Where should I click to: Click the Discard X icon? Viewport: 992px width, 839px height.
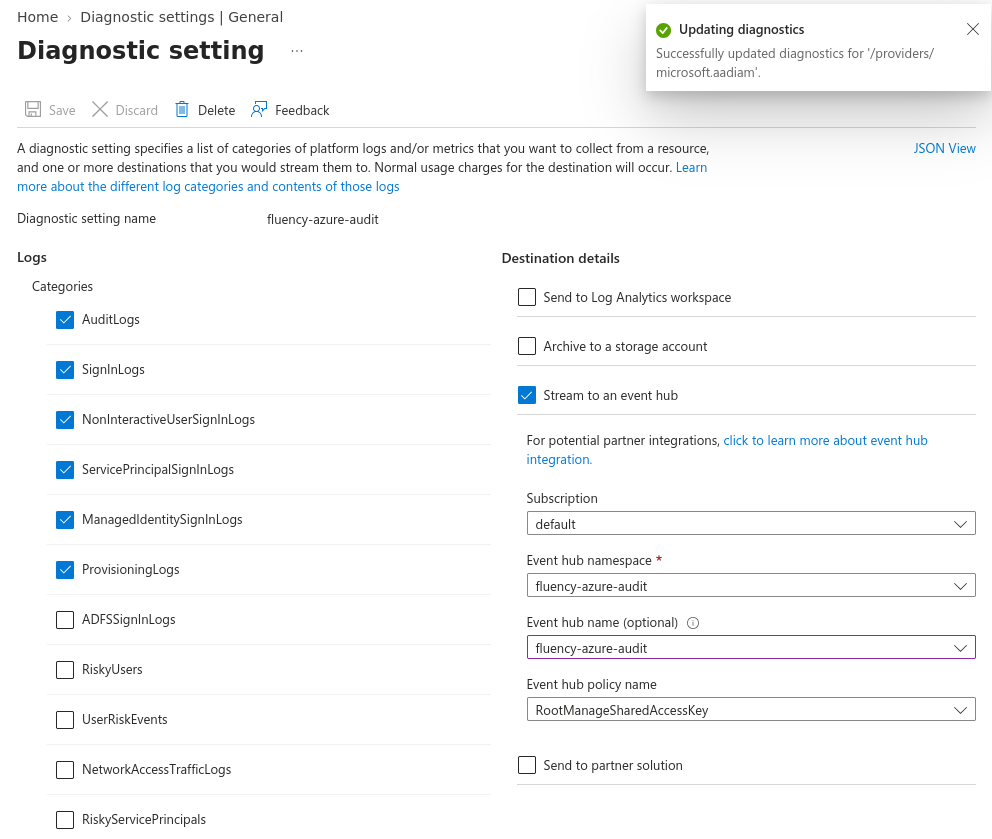(100, 109)
